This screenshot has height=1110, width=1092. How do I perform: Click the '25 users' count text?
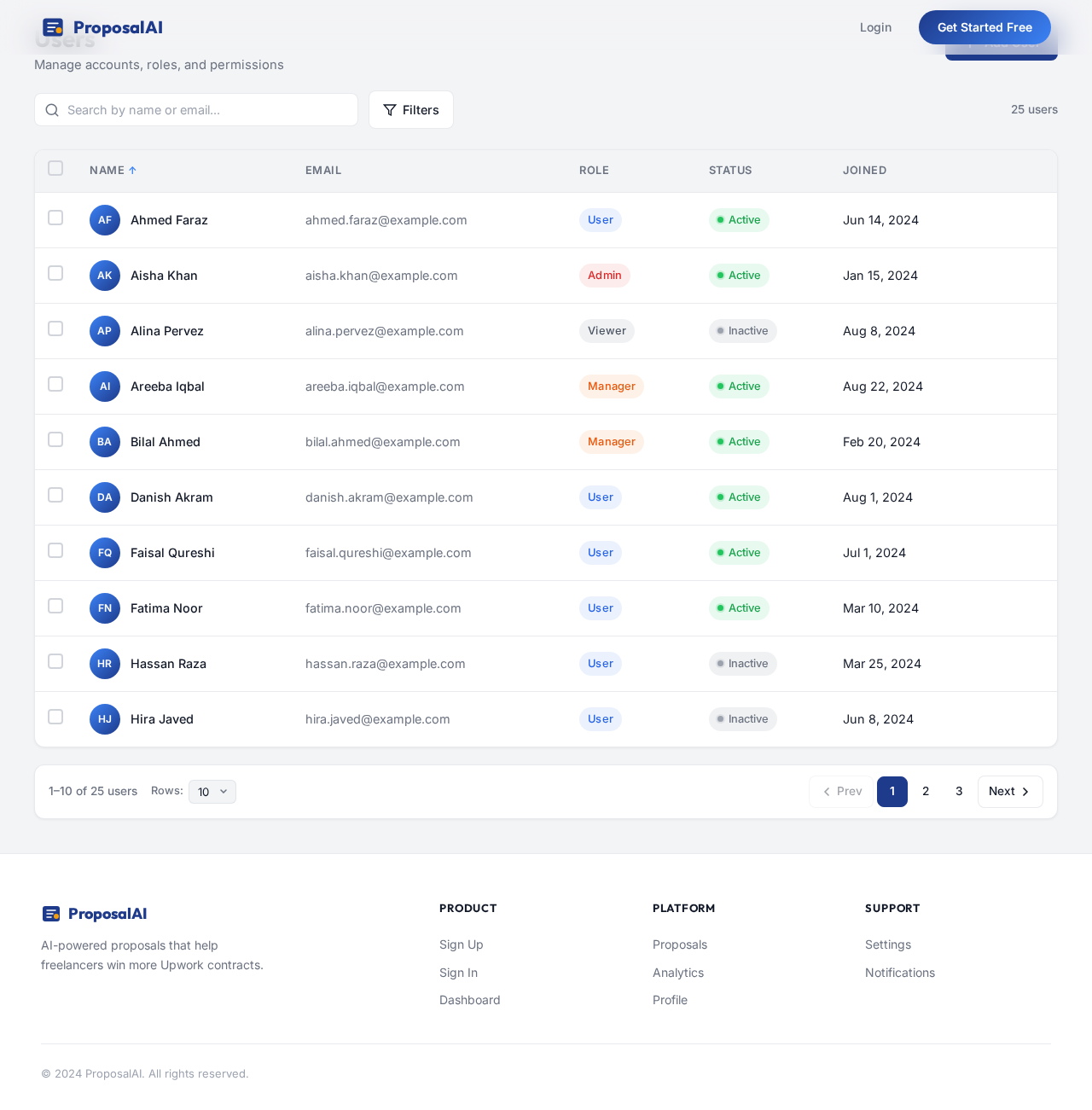coord(1034,109)
